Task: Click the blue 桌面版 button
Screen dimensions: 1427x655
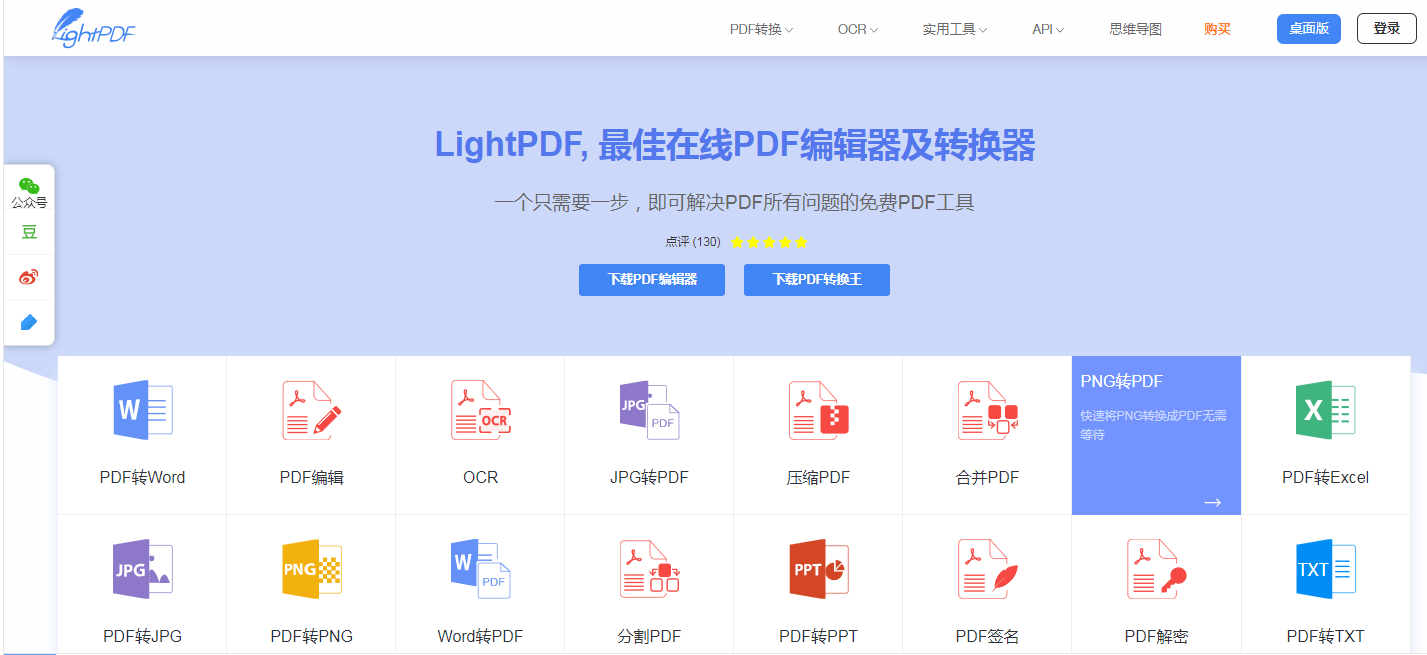Action: coord(1309,29)
